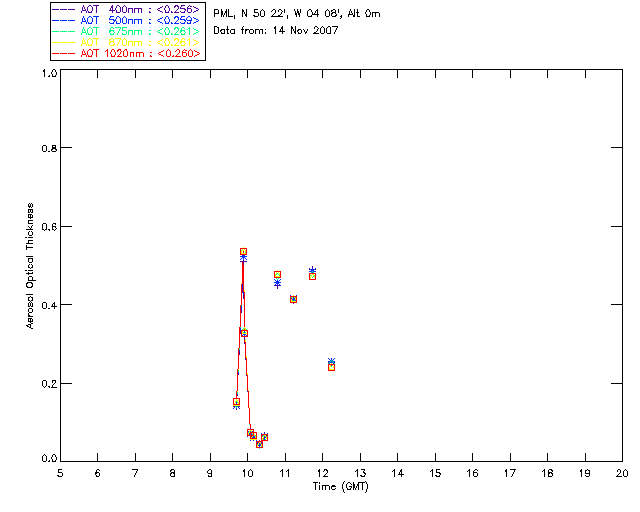Click the x-axis tick label 7
The image size is (640, 512).
tap(135, 473)
